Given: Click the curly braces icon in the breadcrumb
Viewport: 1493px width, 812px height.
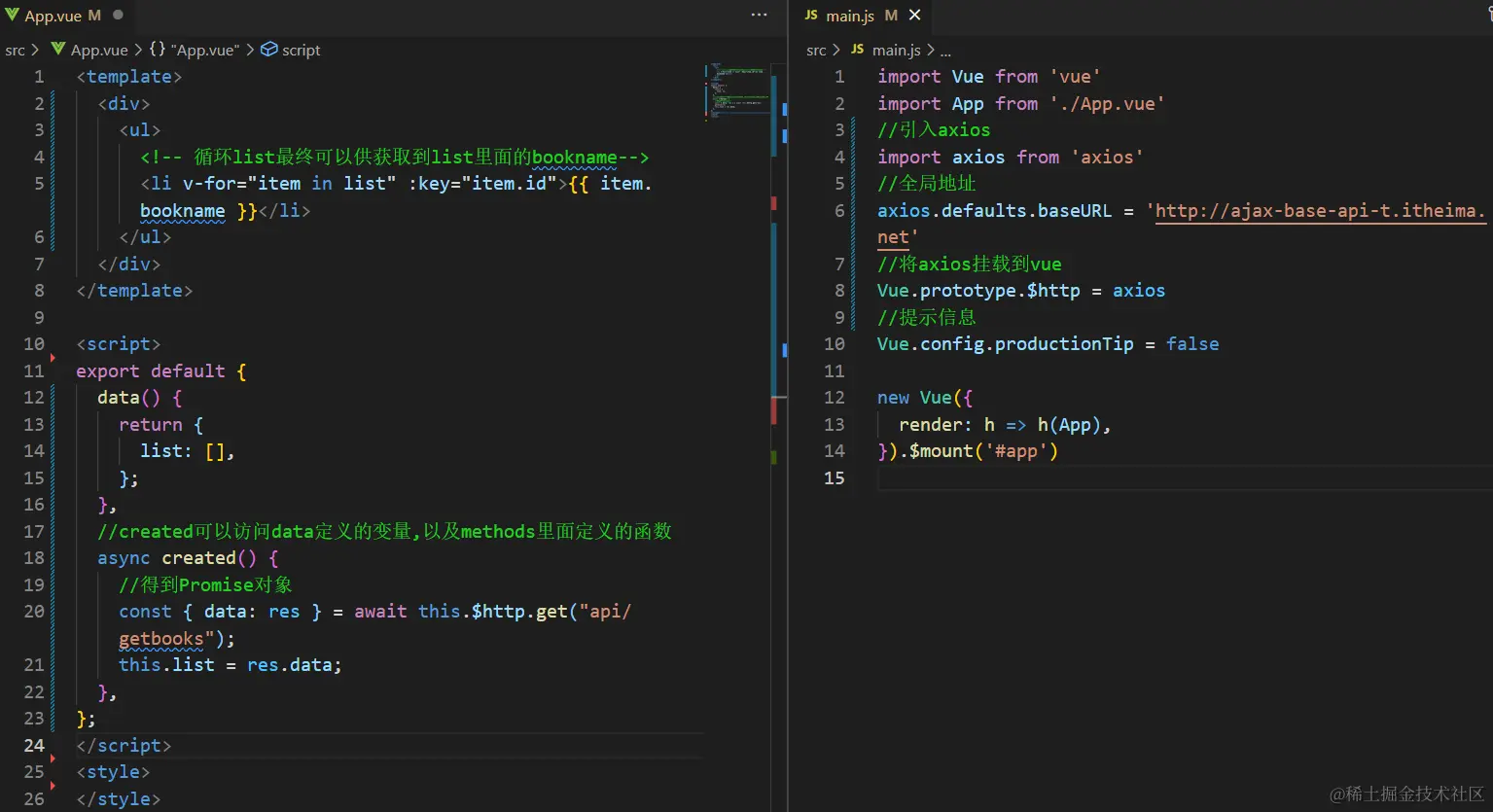Looking at the screenshot, I should point(158,49).
